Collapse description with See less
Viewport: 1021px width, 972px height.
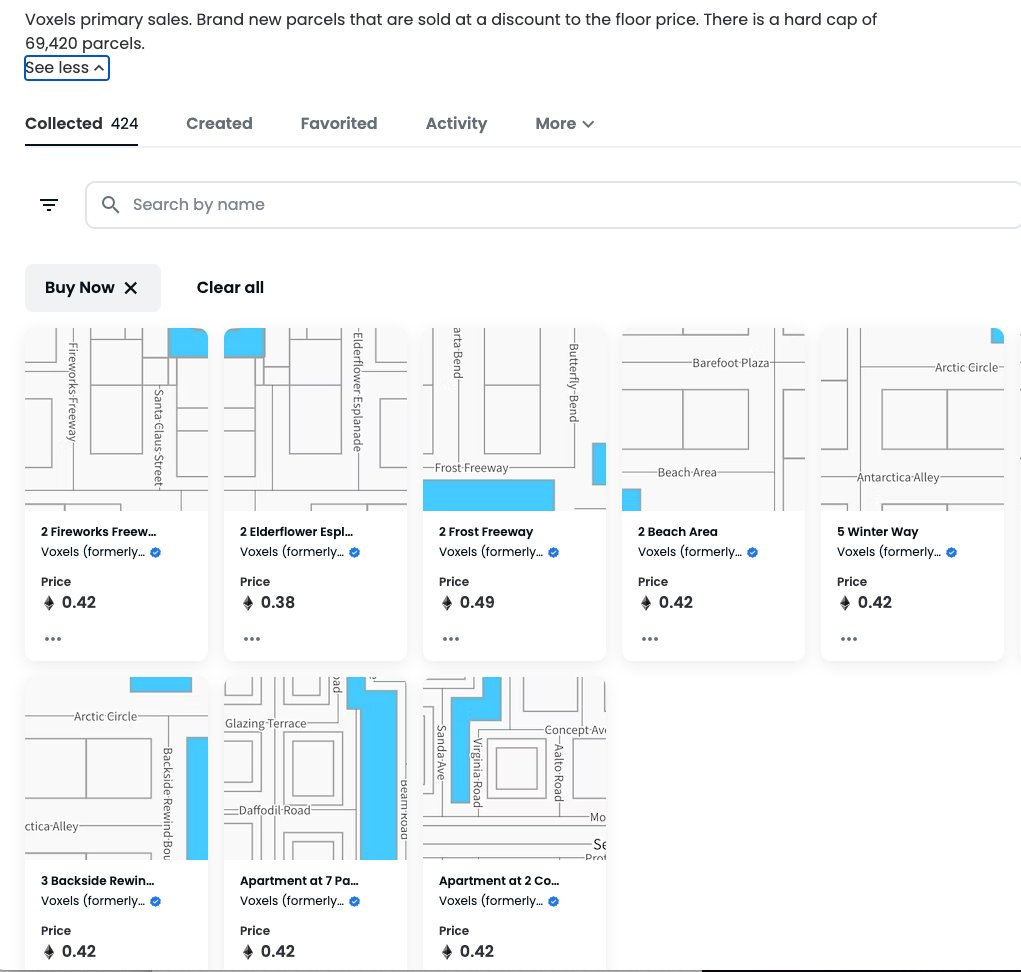pyautogui.click(x=66, y=68)
